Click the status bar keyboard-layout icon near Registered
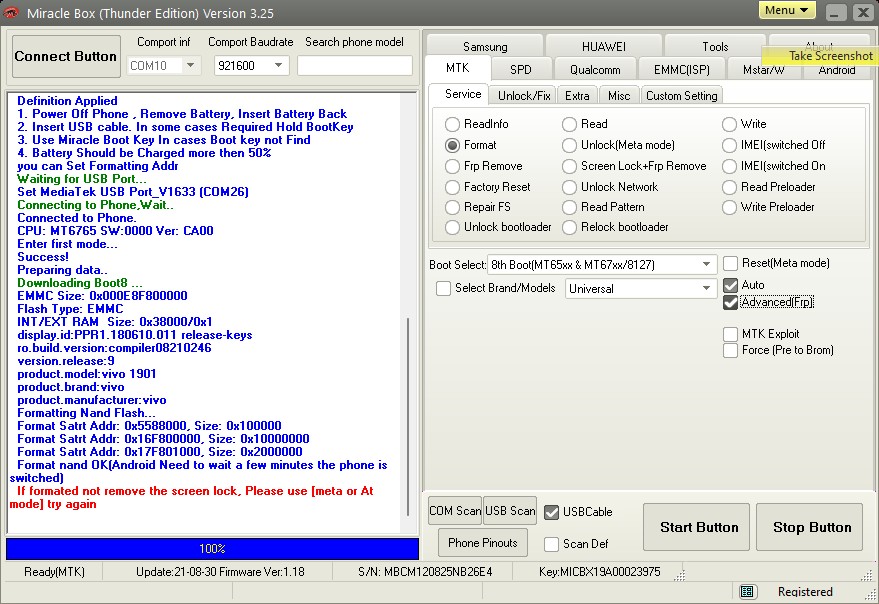 [746, 591]
